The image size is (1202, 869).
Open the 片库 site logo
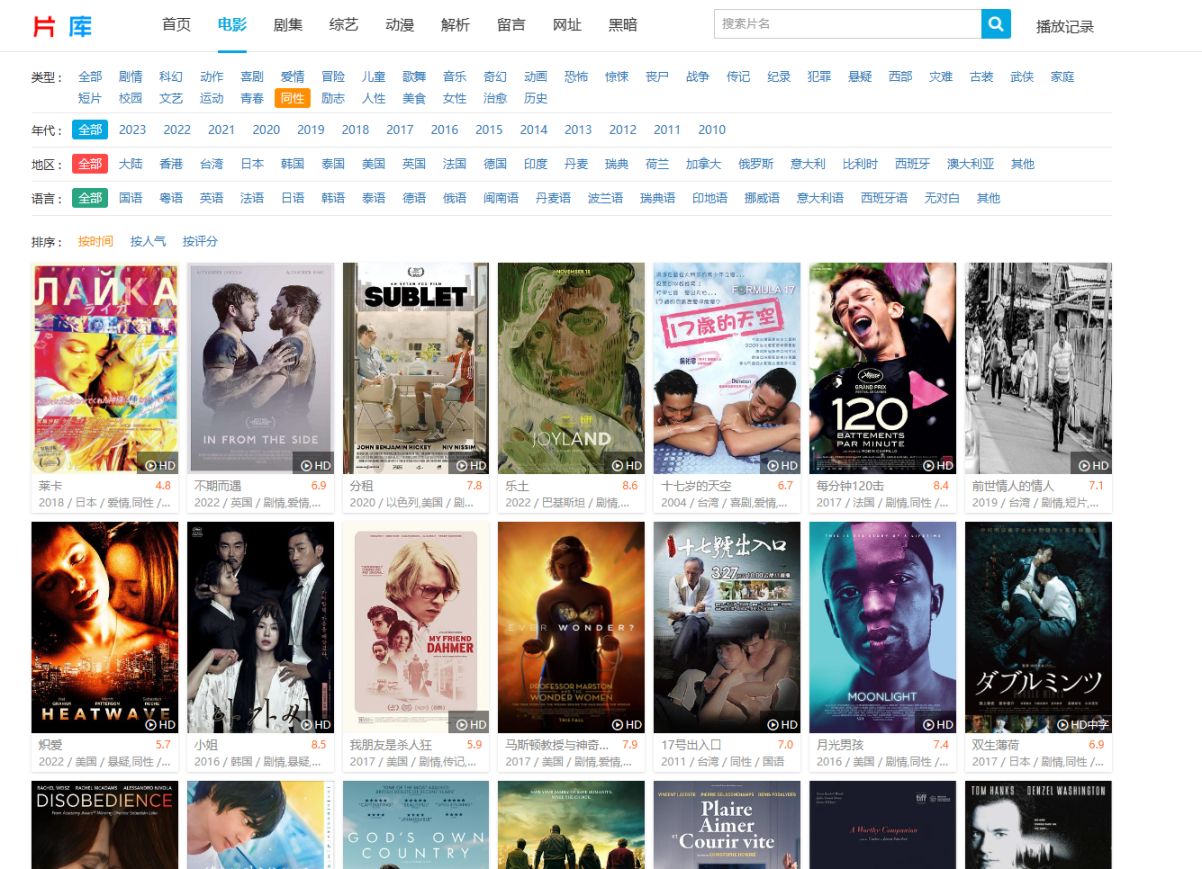(x=63, y=26)
